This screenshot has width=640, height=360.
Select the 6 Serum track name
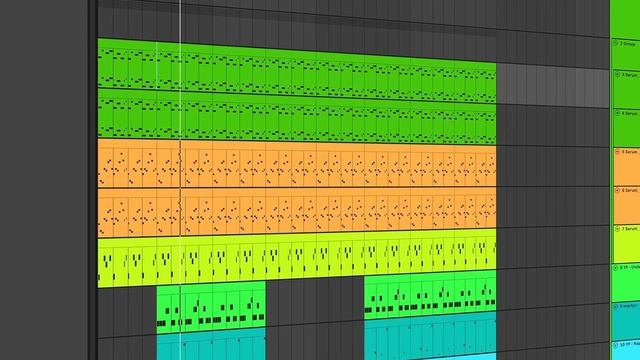[630, 190]
